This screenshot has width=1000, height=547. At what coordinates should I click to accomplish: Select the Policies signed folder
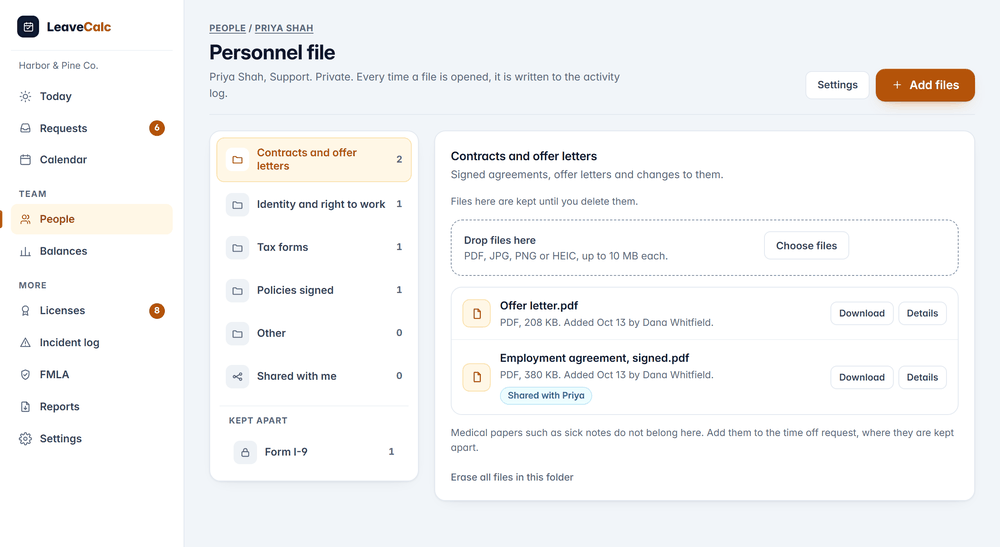(x=314, y=291)
